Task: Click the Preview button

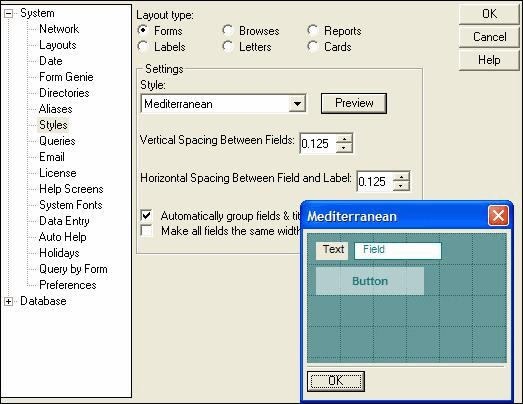Action: tap(354, 103)
